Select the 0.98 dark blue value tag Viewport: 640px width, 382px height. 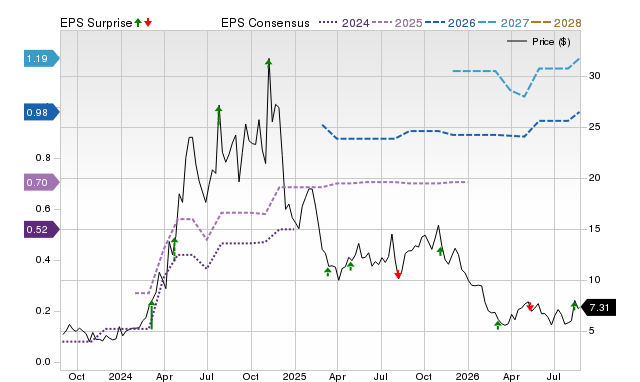[x=42, y=112]
